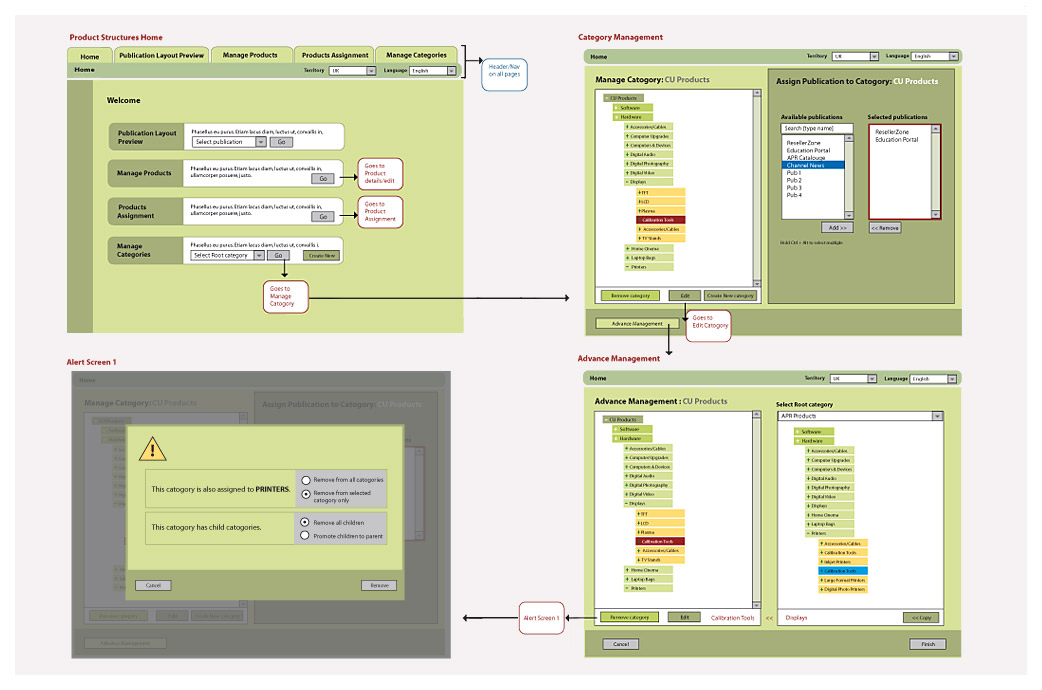Click Remove category in Advance Management
Image resolution: width=1042 pixels, height=690 pixels.
[629, 617]
